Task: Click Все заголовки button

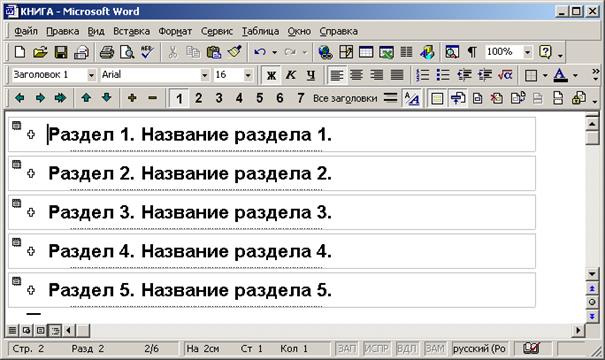Action: [345, 98]
